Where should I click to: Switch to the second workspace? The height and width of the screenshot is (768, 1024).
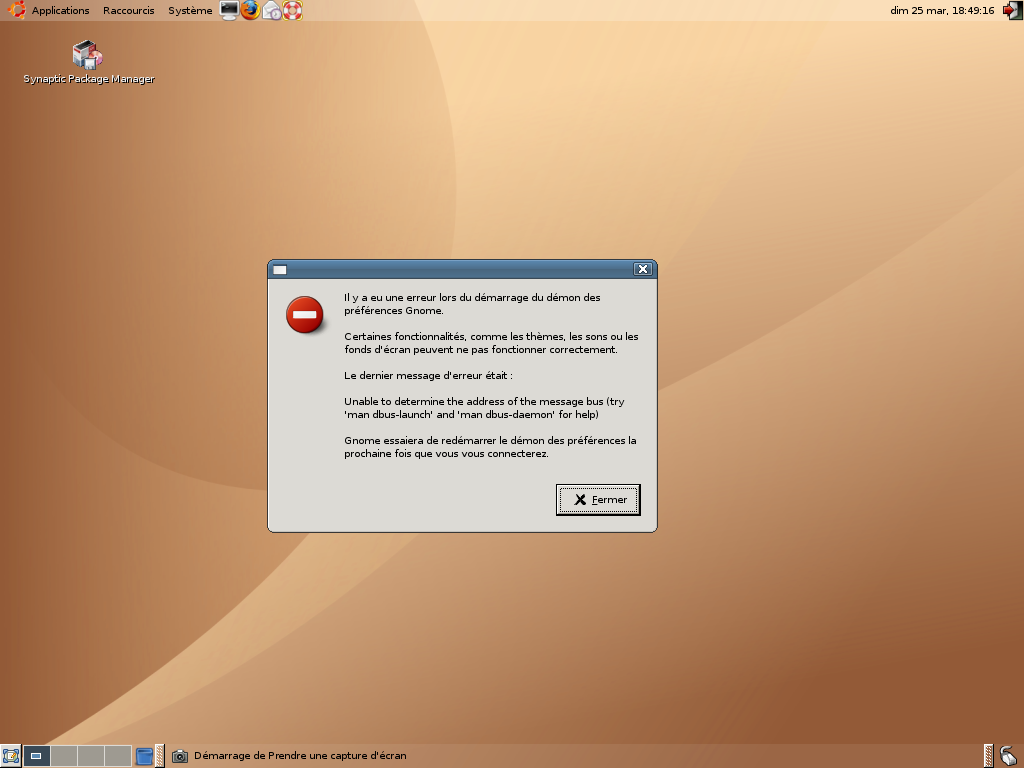[x=64, y=756]
